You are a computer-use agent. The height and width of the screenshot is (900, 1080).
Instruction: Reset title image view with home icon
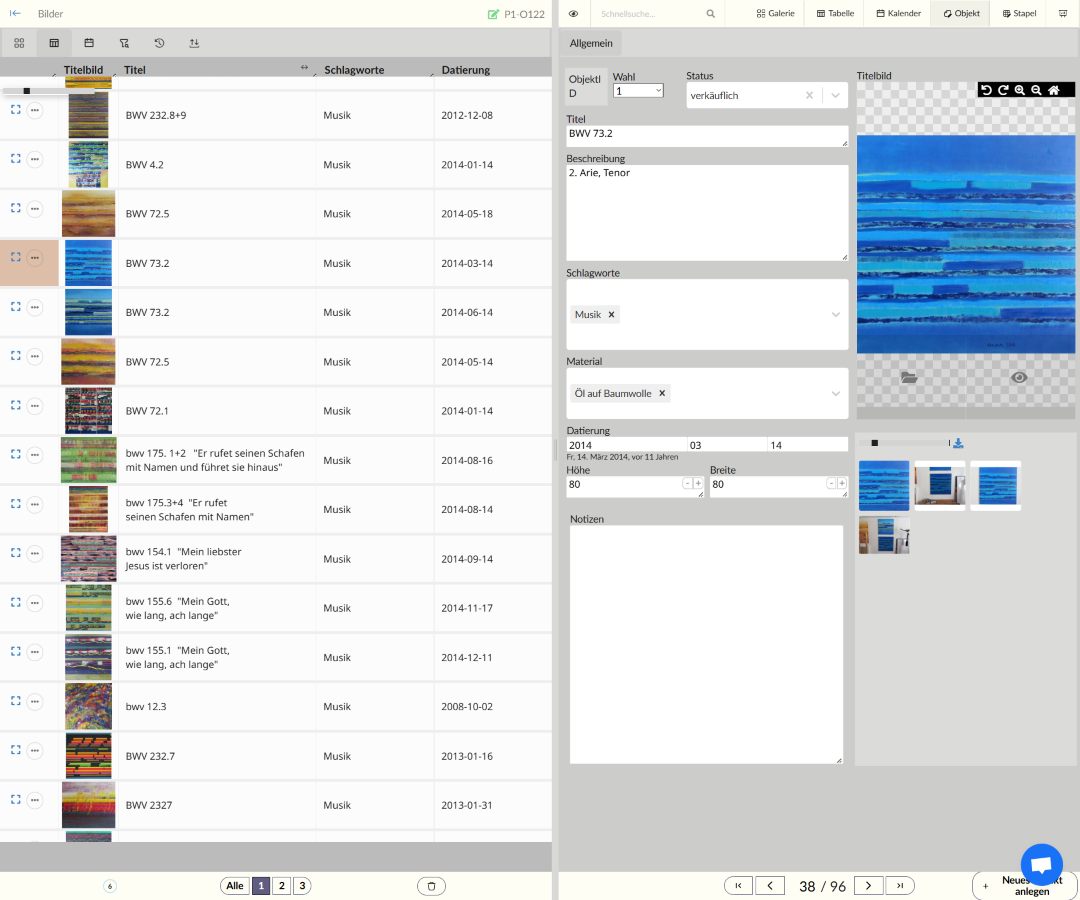[x=1053, y=90]
